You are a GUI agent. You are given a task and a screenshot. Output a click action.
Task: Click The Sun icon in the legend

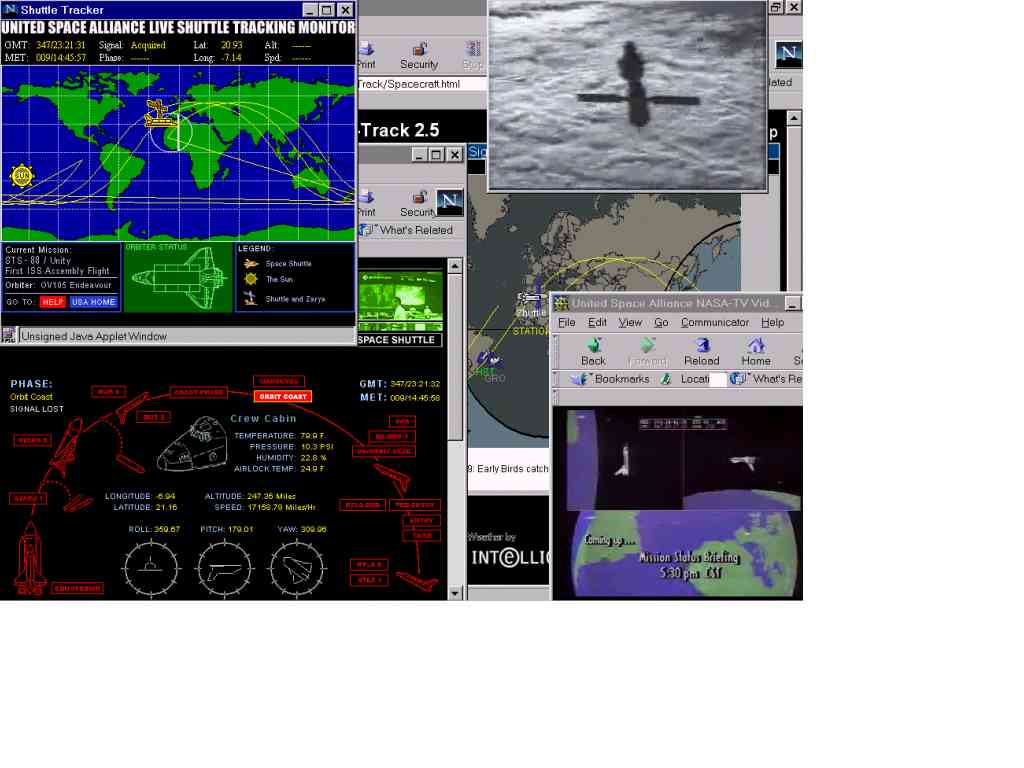[x=251, y=280]
